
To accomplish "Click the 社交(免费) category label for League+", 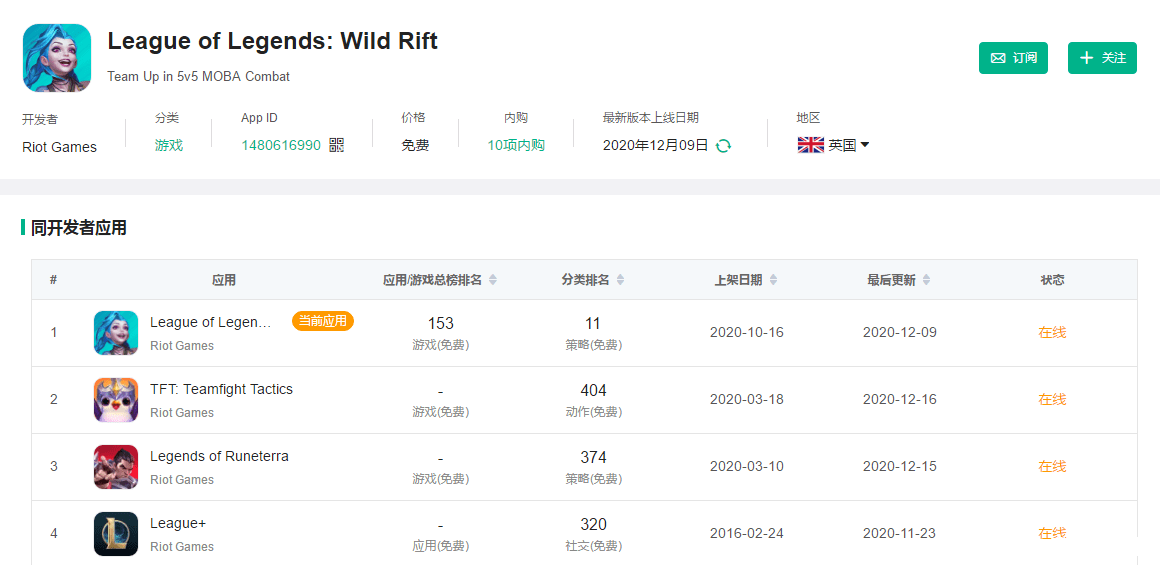I will pyautogui.click(x=593, y=546).
